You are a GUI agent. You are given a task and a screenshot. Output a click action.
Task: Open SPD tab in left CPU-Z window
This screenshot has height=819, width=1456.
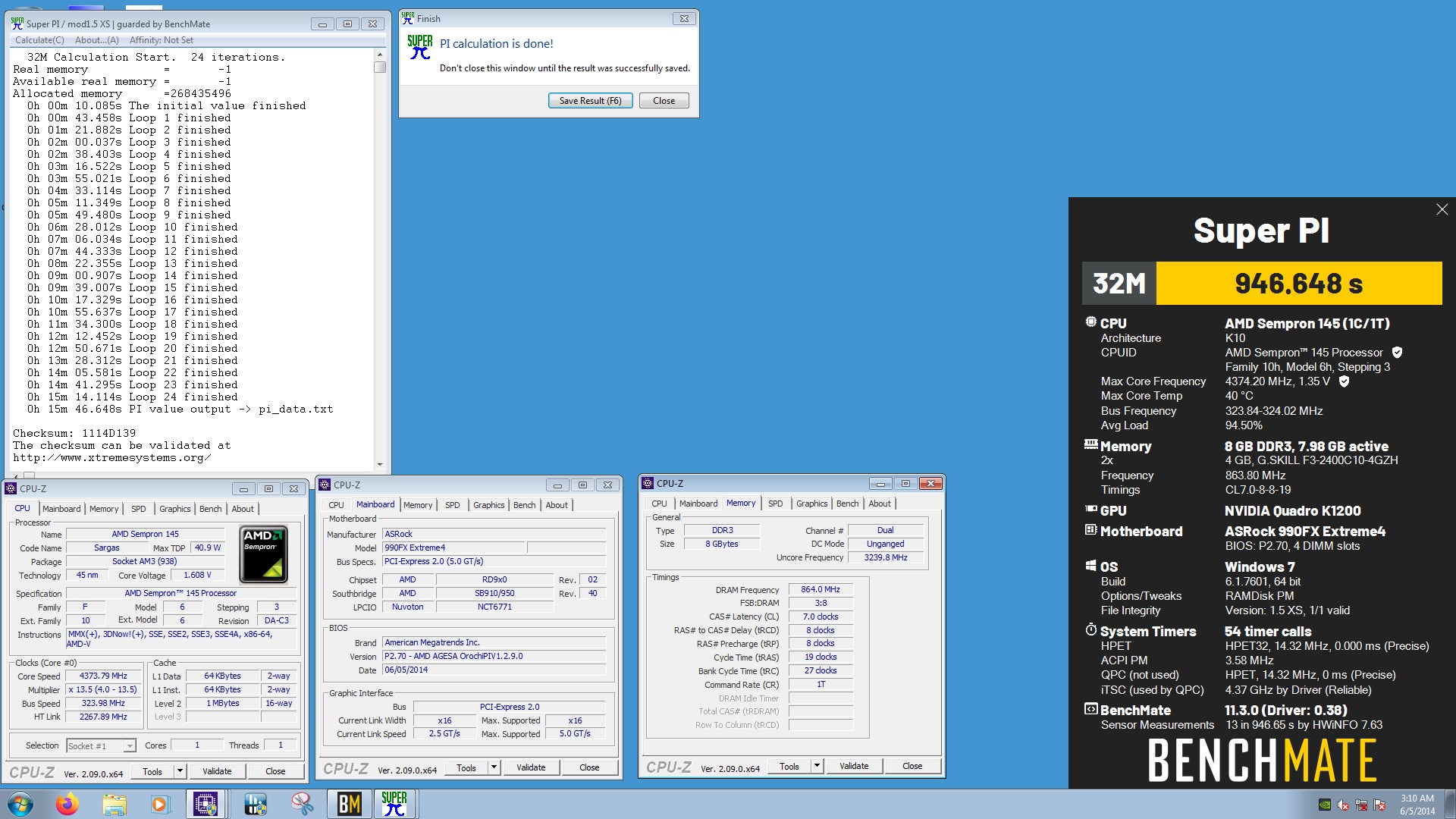(x=139, y=509)
